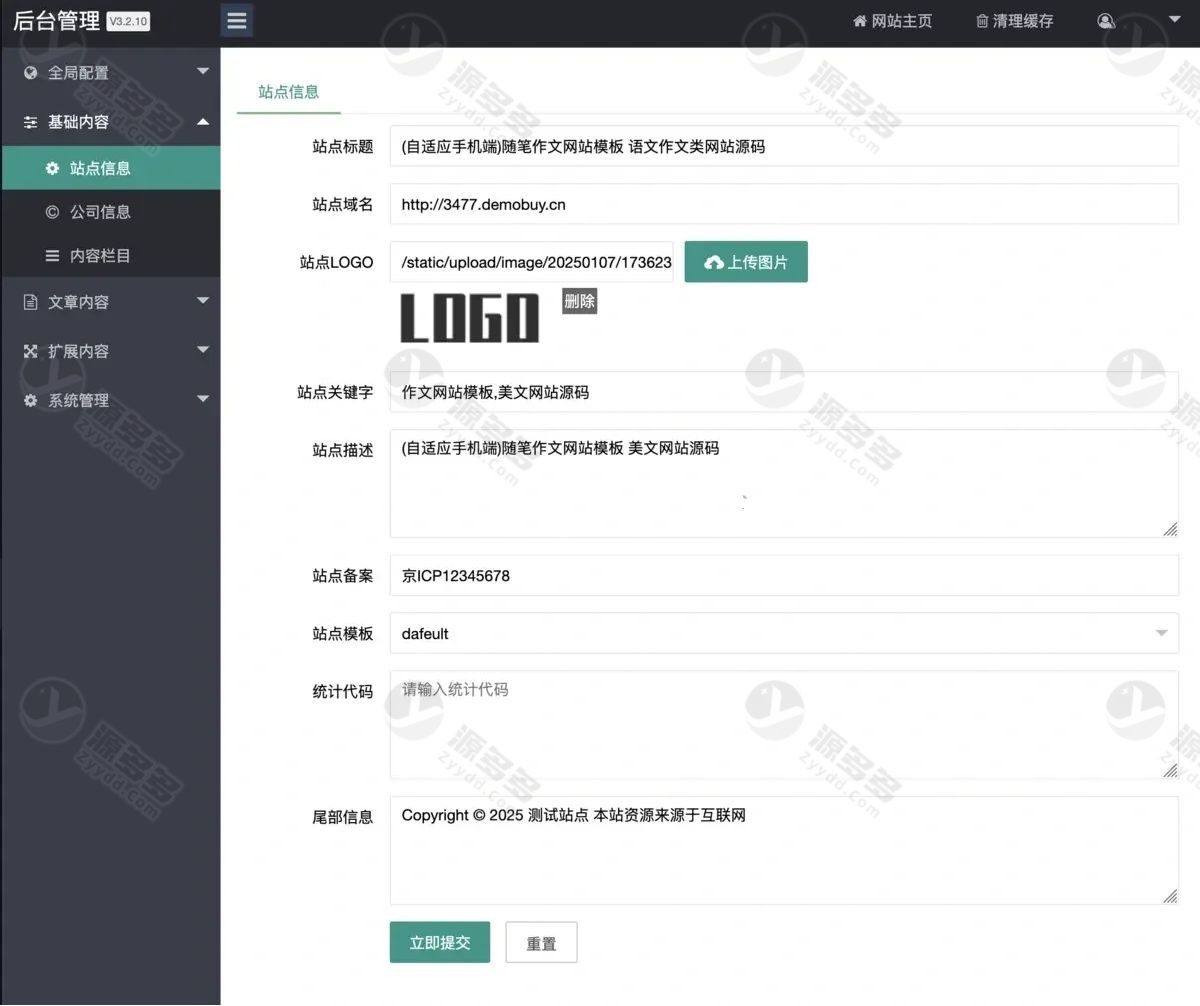Image resolution: width=1200 pixels, height=1006 pixels.
Task: Click the 清理缓存 link
Action: click(x=1014, y=21)
